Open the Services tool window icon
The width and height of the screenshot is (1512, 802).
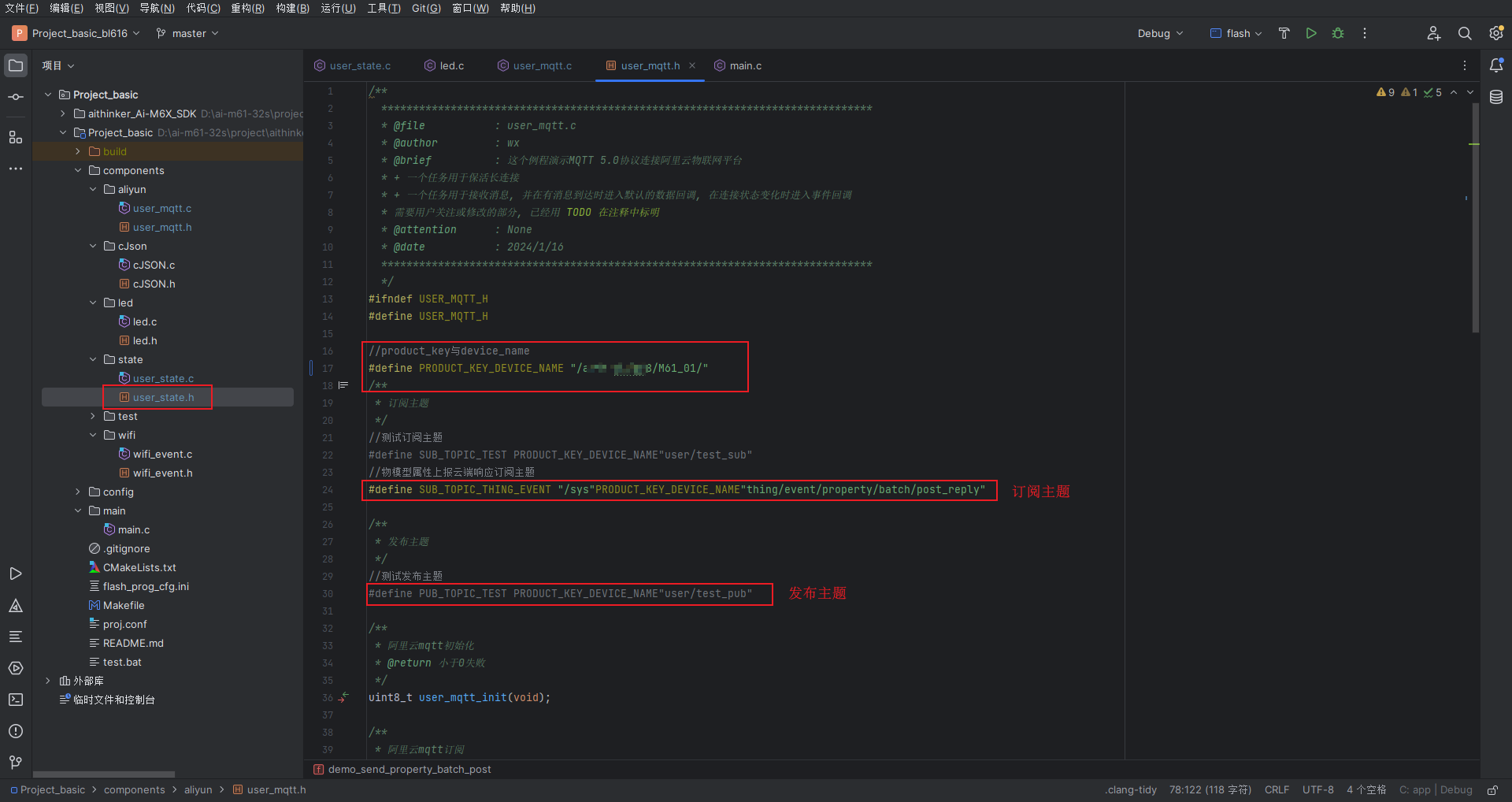click(x=16, y=668)
